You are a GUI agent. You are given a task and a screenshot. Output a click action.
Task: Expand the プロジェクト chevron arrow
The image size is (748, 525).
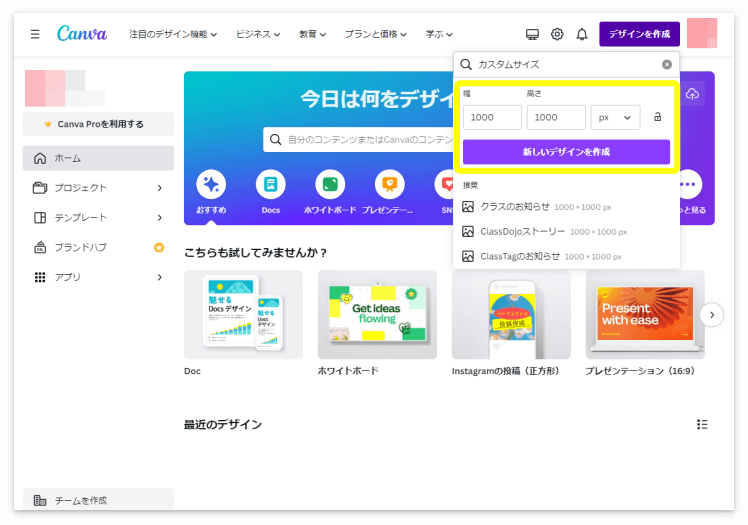click(x=160, y=188)
